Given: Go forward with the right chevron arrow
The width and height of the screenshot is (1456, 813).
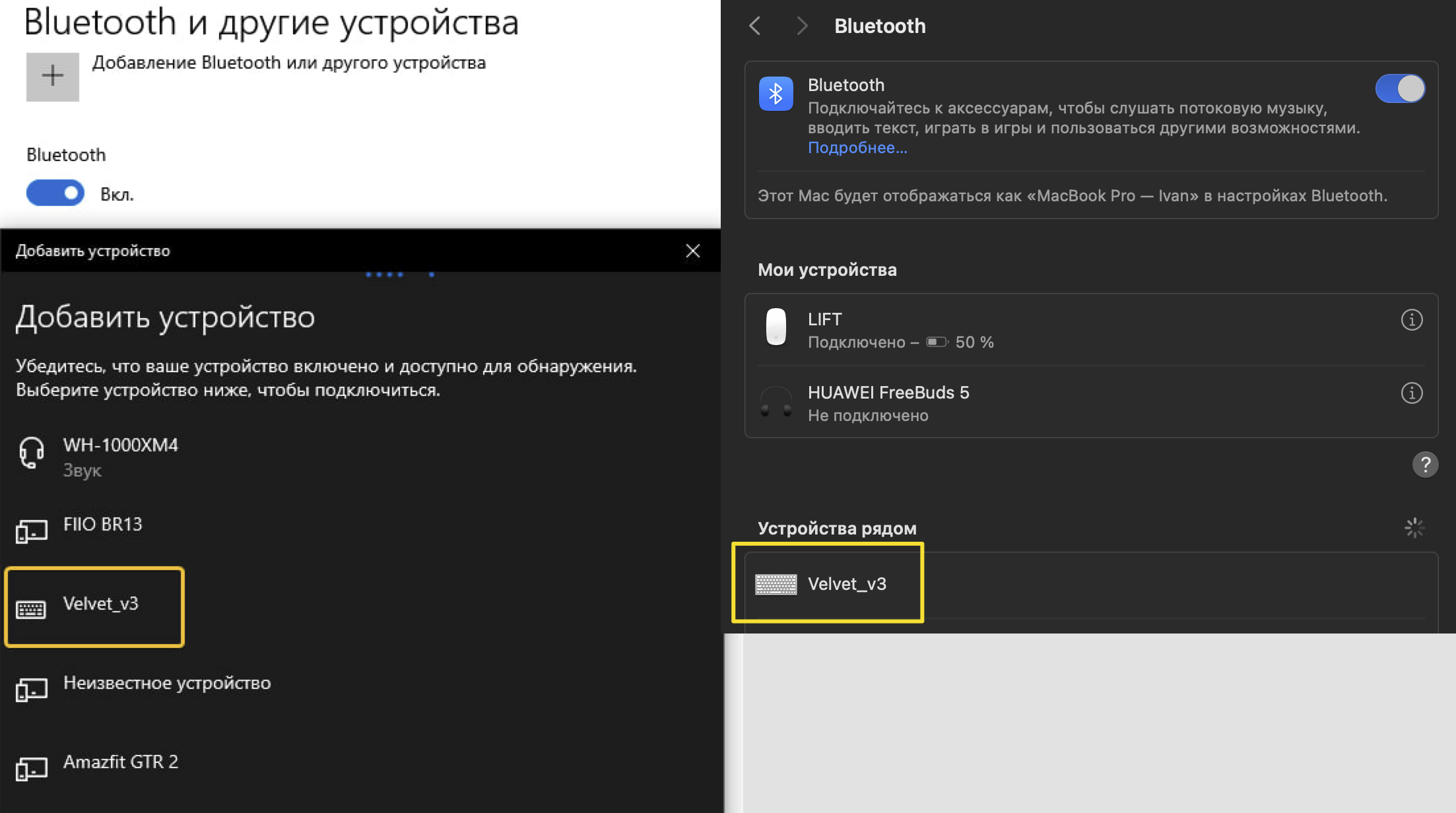Looking at the screenshot, I should 801,26.
